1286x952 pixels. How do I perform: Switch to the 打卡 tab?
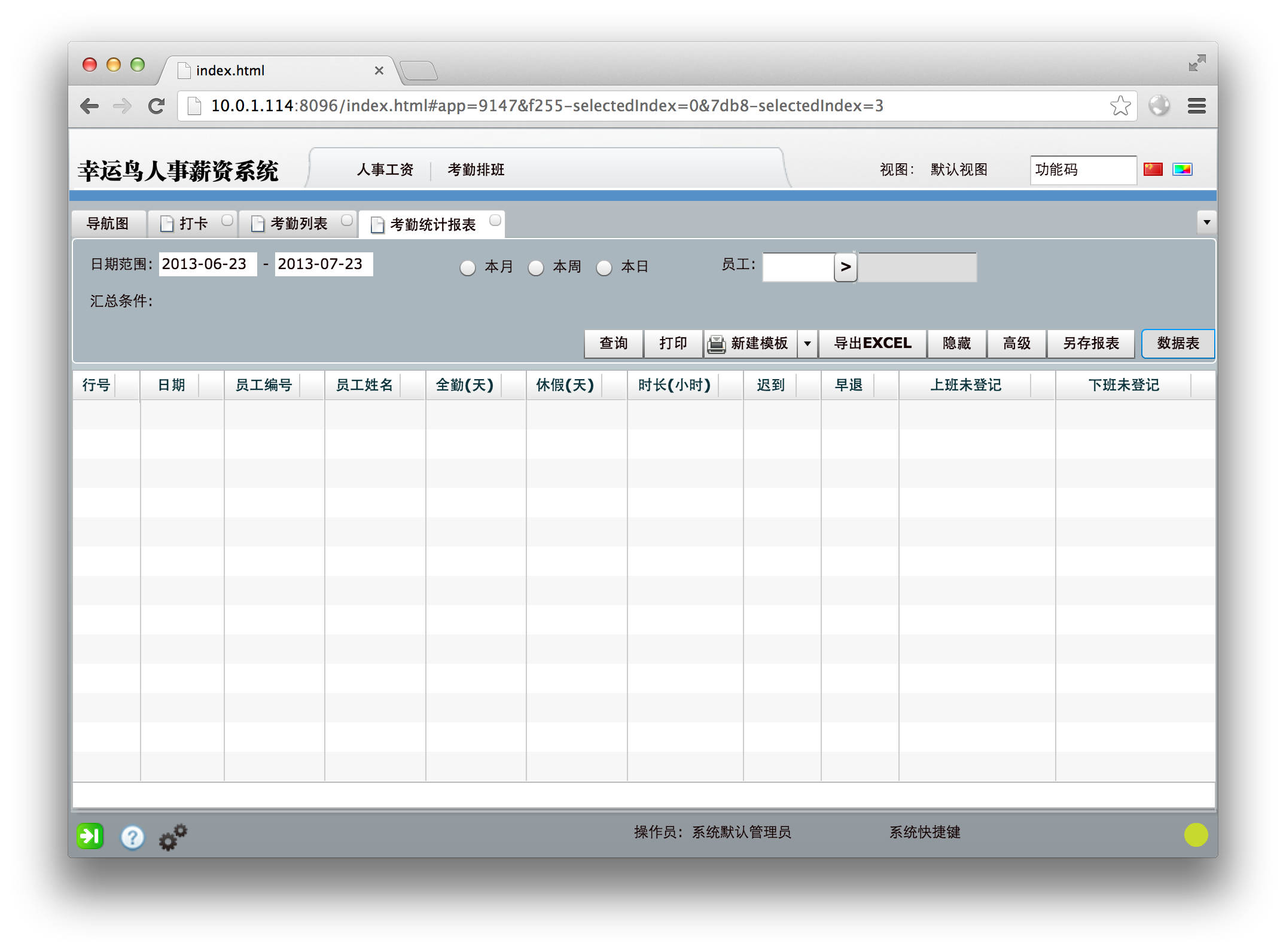[193, 224]
